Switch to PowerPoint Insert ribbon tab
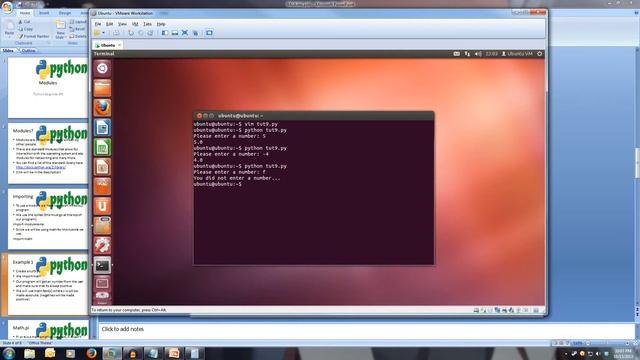This screenshot has width=640, height=360. click(x=44, y=13)
